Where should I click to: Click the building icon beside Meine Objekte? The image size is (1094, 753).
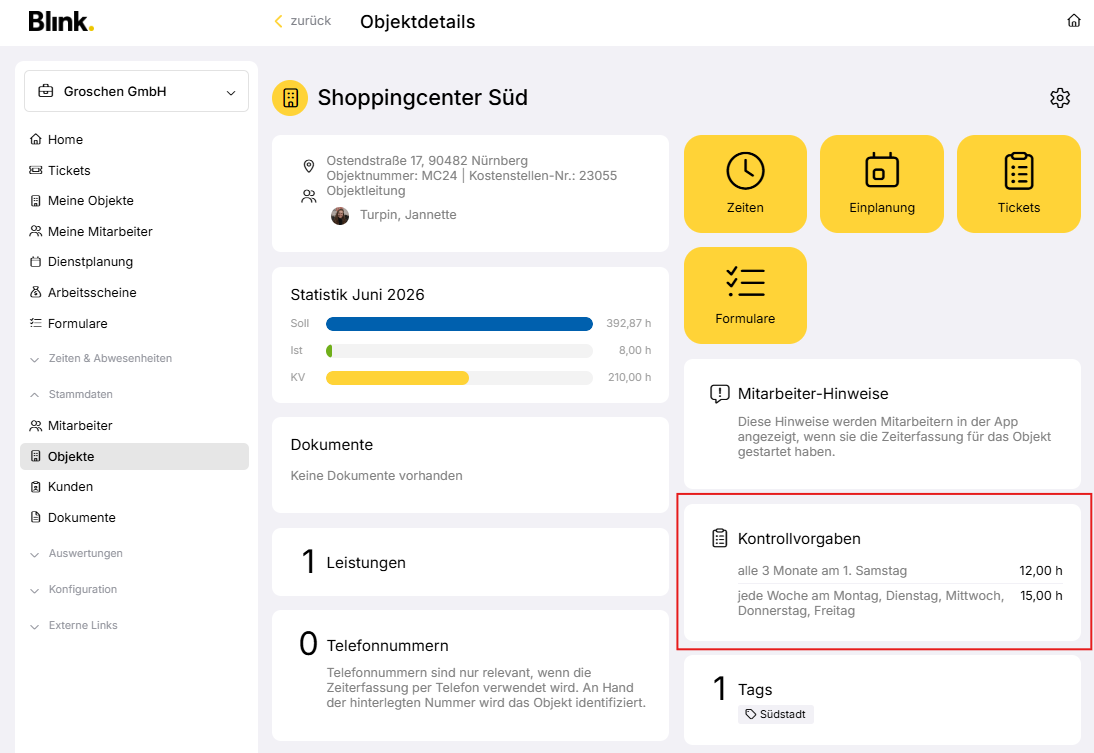click(x=36, y=201)
